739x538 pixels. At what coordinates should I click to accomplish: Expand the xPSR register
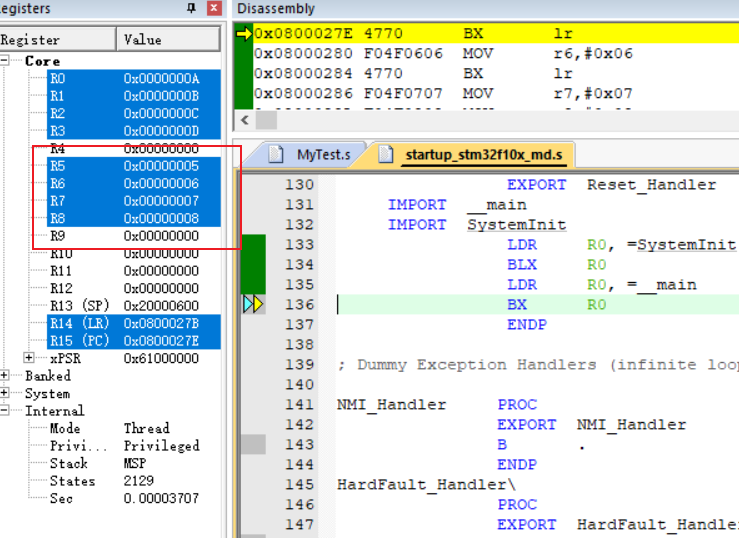(x=29, y=358)
